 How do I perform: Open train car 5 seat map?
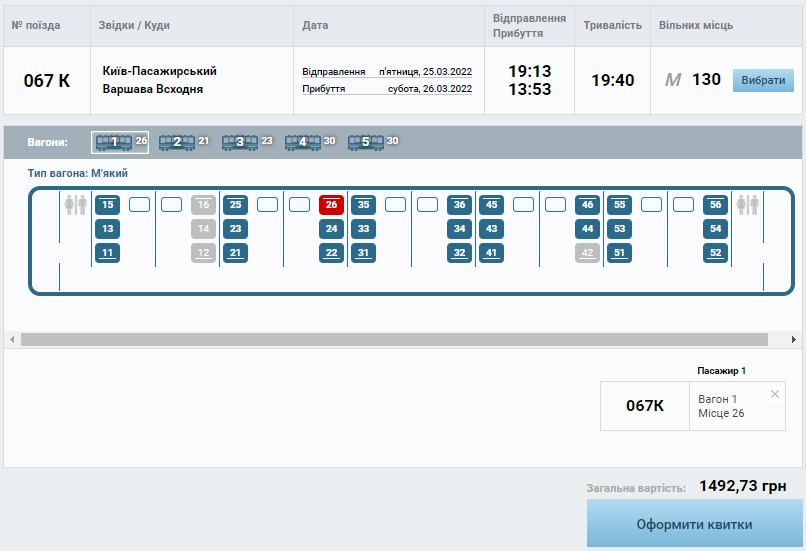pos(366,142)
